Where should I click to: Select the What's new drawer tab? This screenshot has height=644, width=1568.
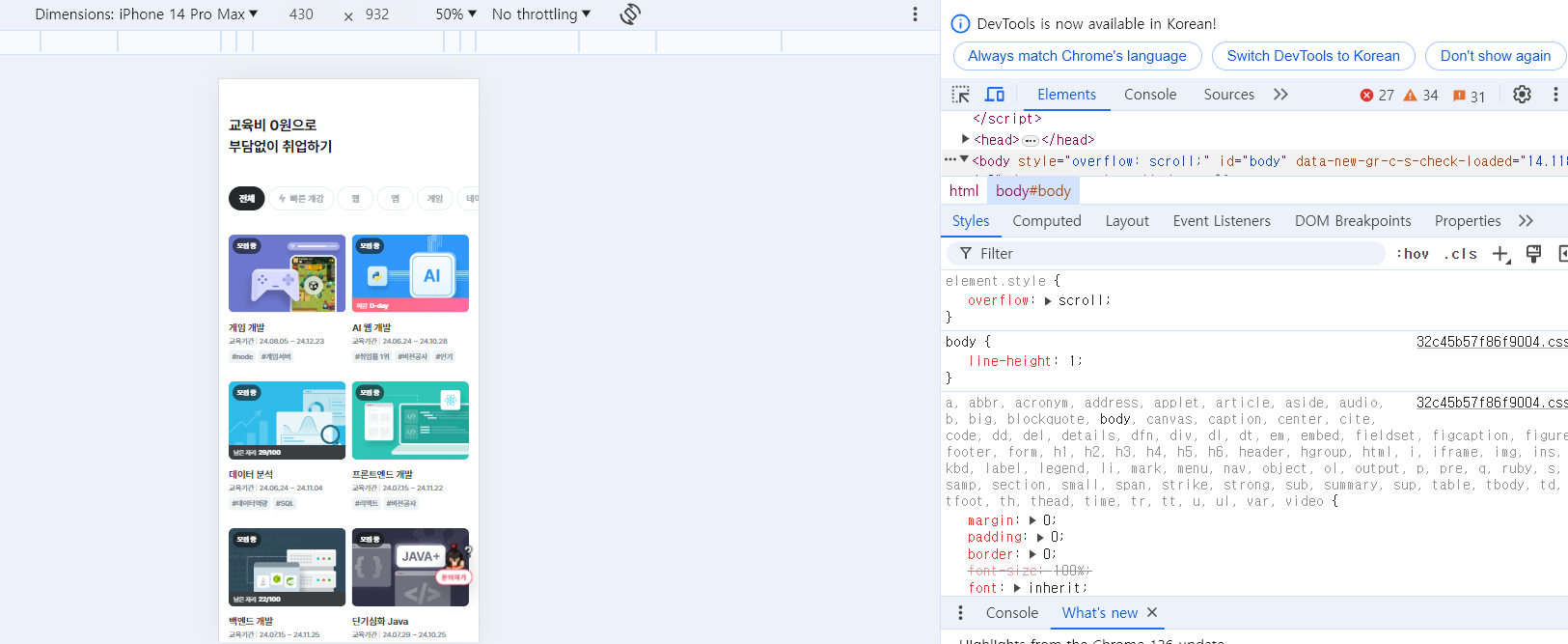click(x=1100, y=613)
